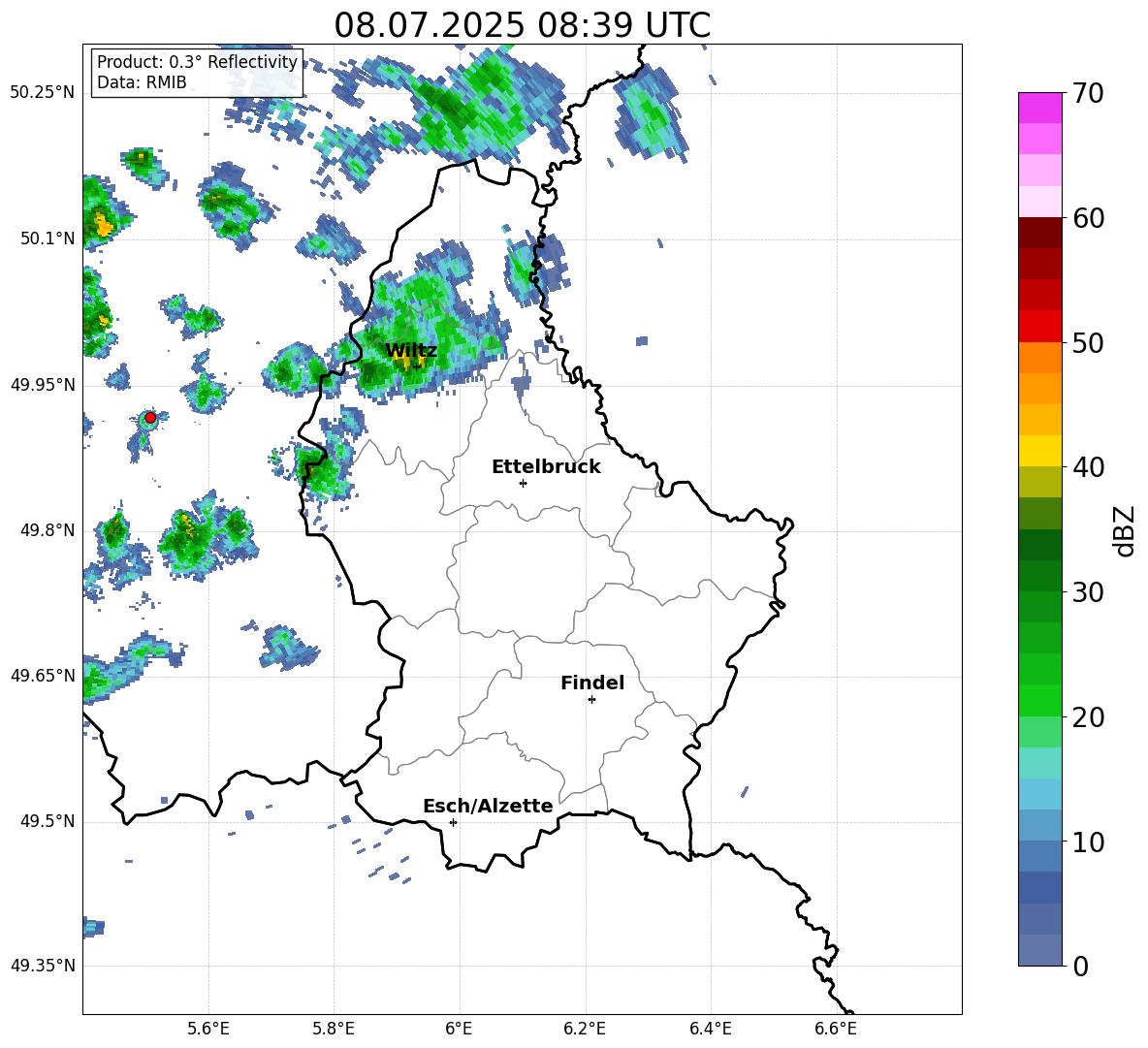Select the Wiltz city label
This screenshot has height=1048, width=1148.
[411, 350]
